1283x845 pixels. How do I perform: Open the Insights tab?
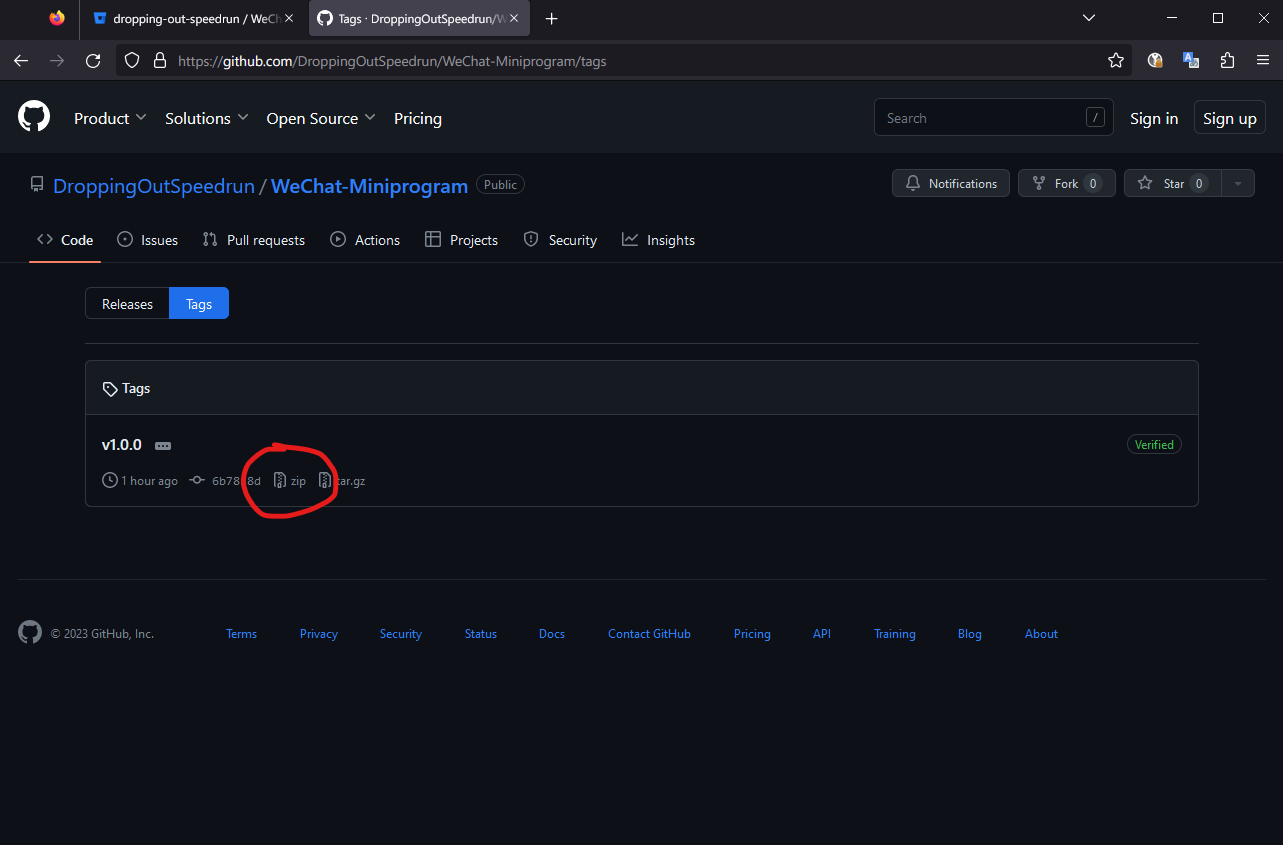point(658,240)
